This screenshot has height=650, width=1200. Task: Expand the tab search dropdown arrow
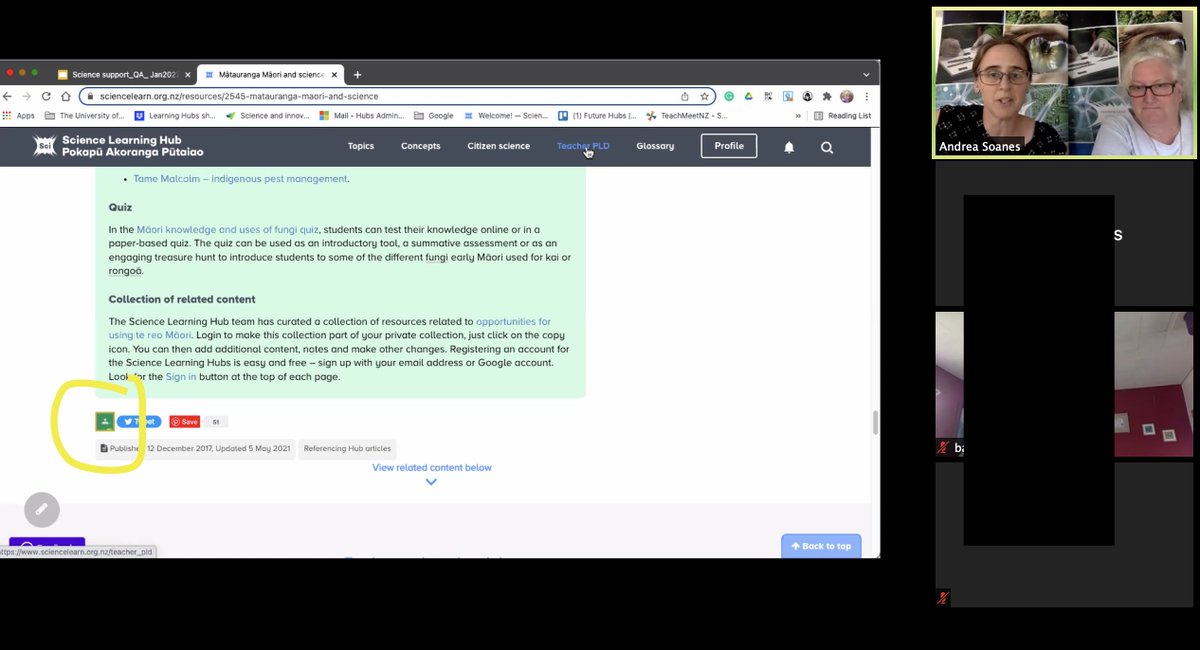click(866, 75)
